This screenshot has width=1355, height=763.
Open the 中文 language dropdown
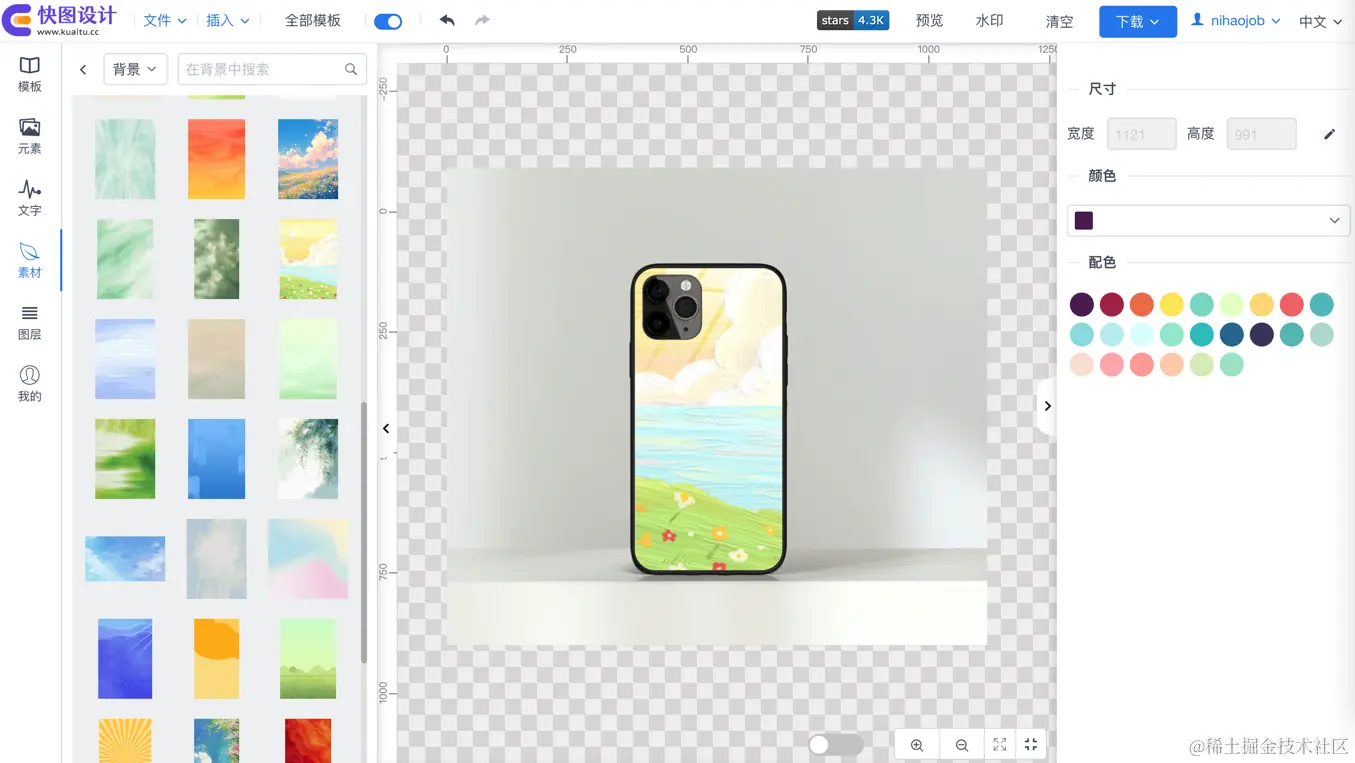tap(1320, 21)
